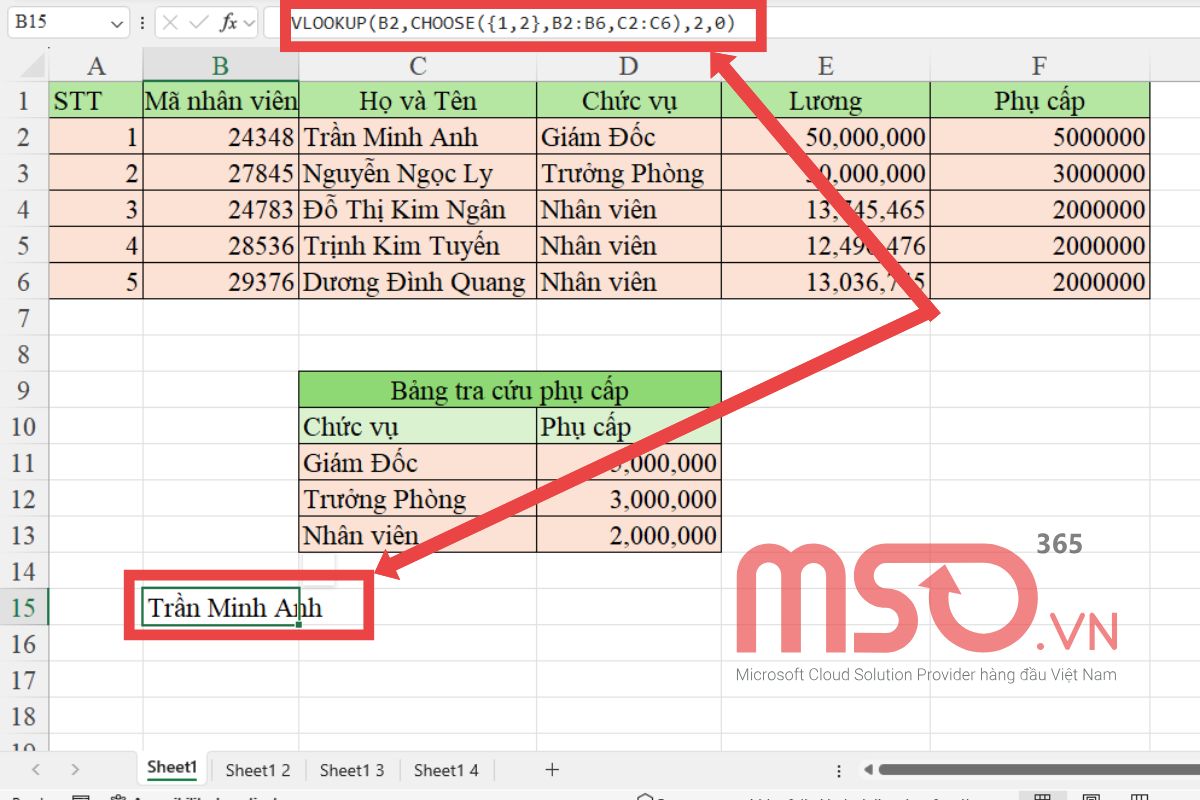1200x800 pixels.
Task: Click the three-dot sheet tab bar handle
Action: (x=838, y=770)
